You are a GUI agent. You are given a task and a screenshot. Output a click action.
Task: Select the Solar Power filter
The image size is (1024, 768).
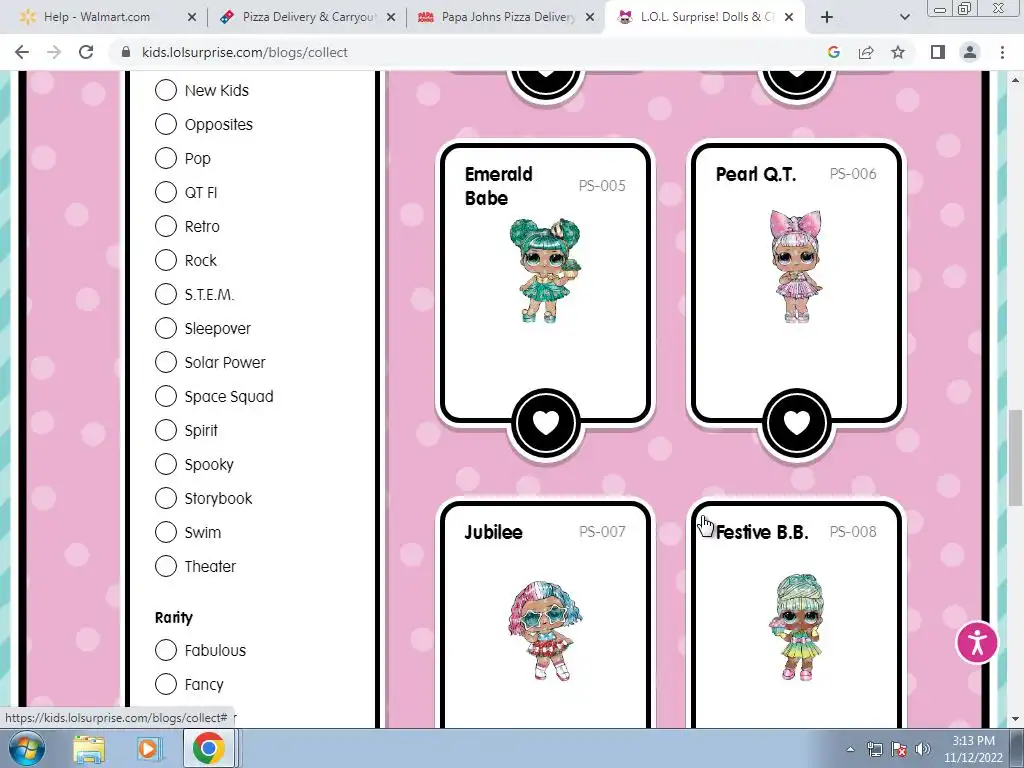coord(166,362)
